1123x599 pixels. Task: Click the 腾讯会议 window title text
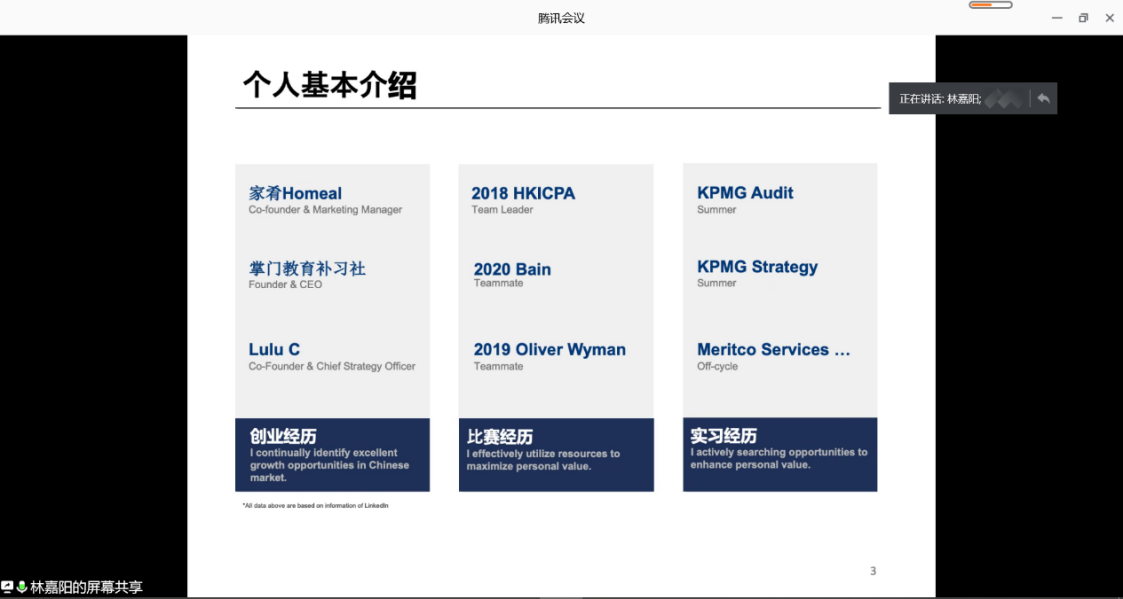pyautogui.click(x=561, y=18)
